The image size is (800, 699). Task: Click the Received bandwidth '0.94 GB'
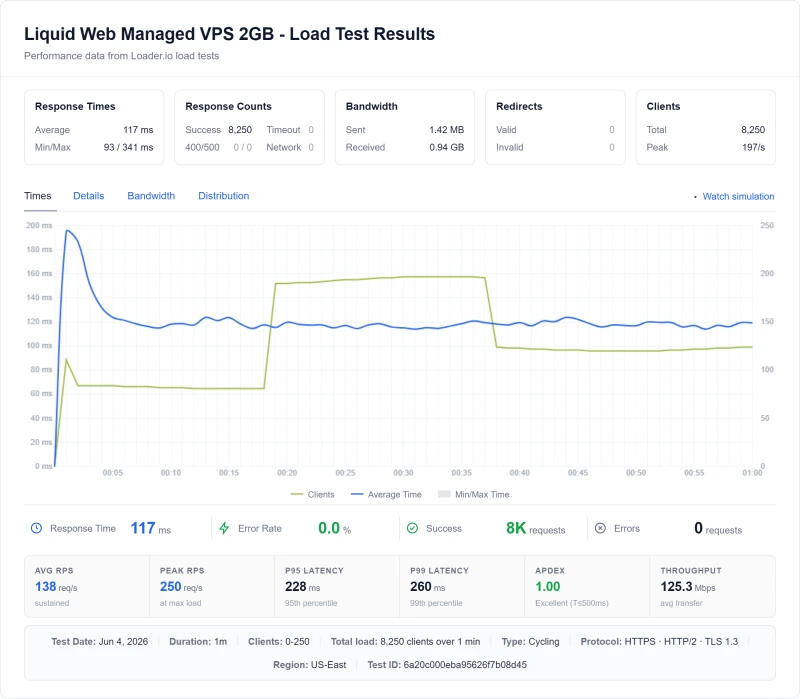tap(446, 147)
